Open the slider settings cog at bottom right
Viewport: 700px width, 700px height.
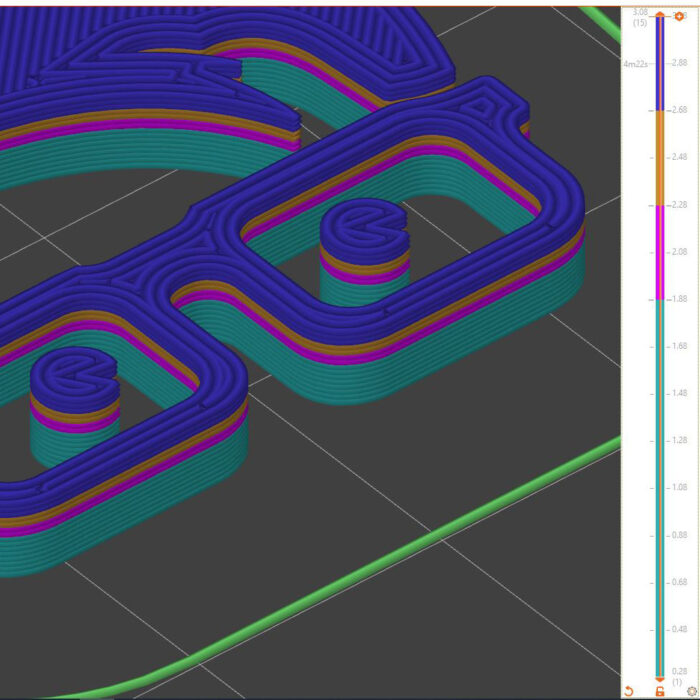[x=690, y=691]
